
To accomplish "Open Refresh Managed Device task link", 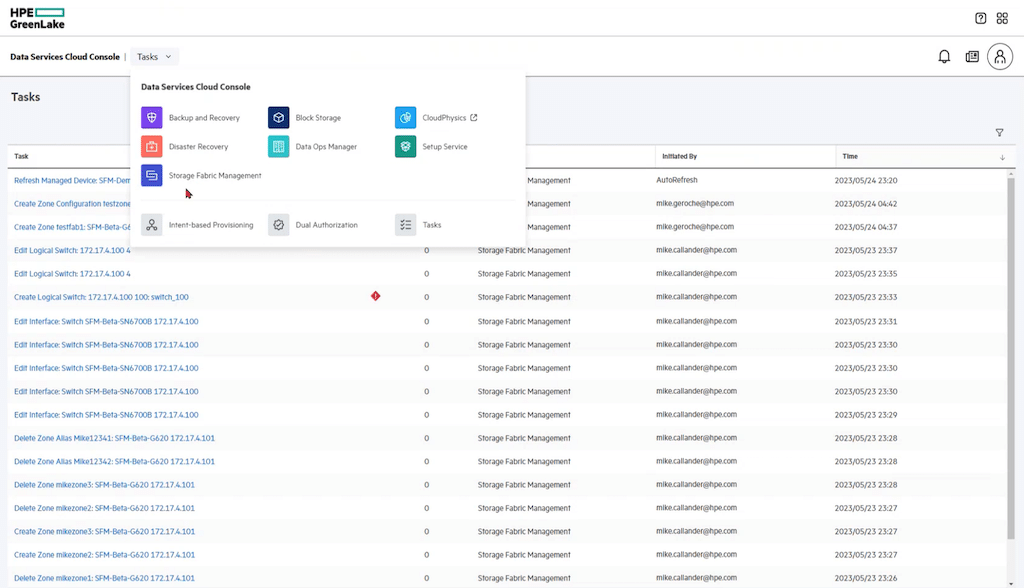I will [72, 180].
